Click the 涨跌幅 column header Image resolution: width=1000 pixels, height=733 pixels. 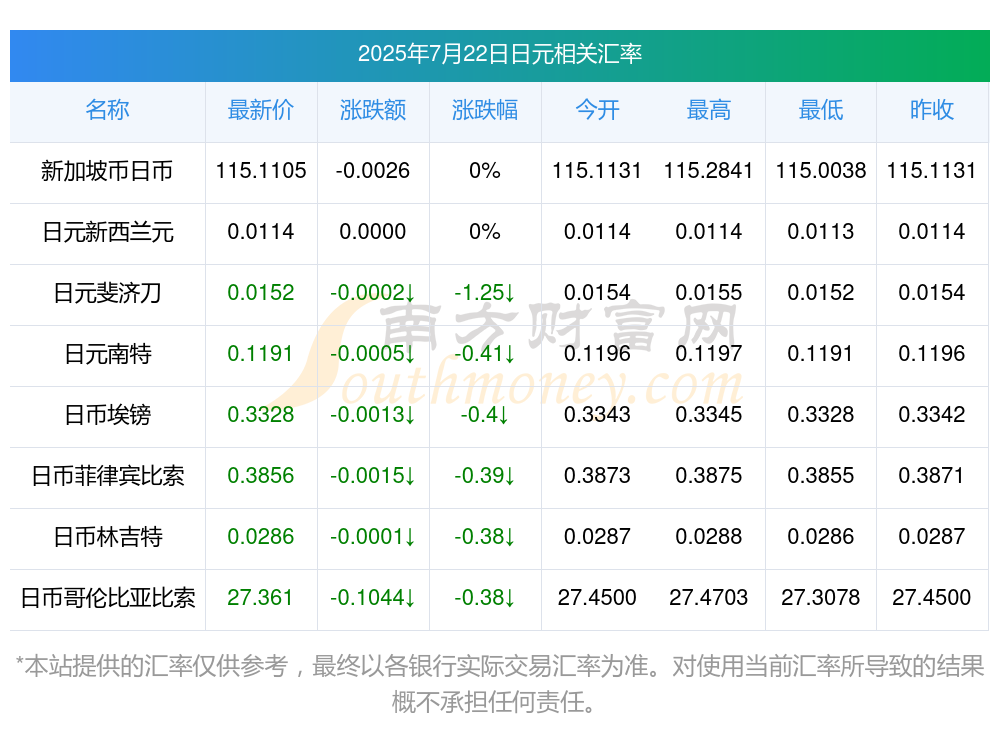click(x=485, y=110)
